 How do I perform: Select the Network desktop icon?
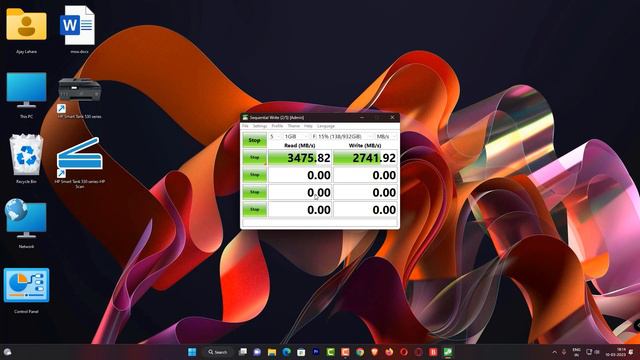point(26,223)
